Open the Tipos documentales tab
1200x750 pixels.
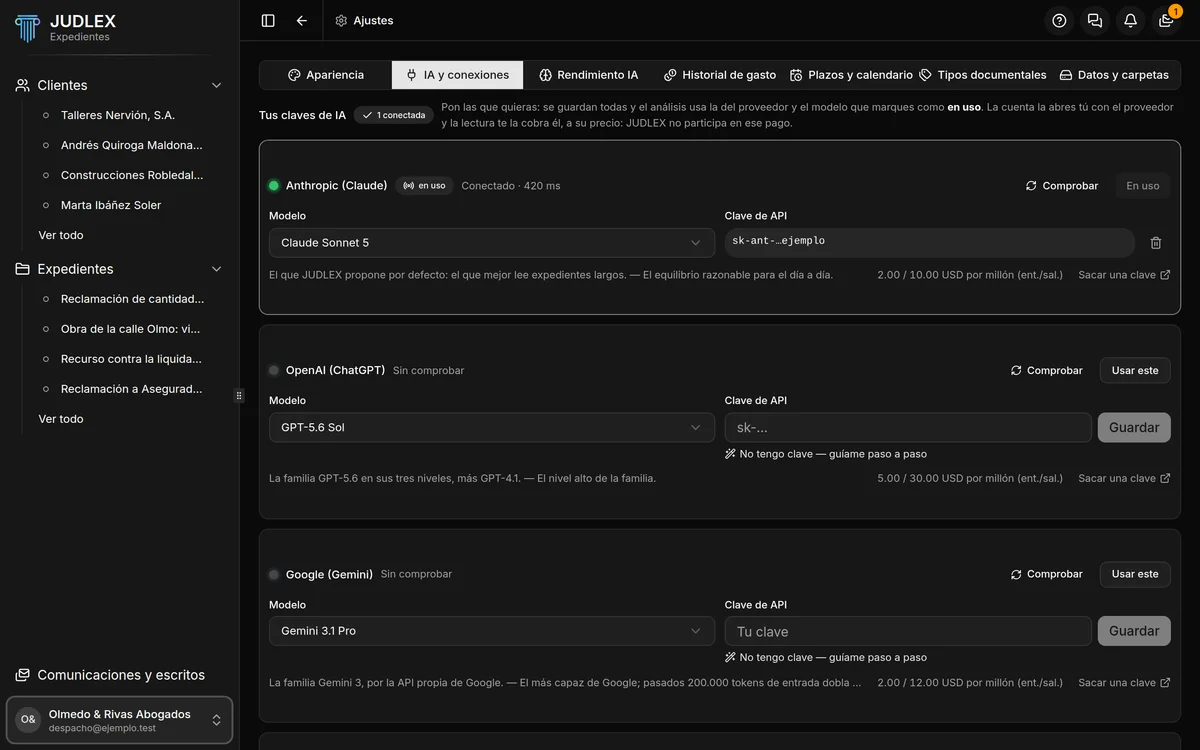tap(983, 75)
